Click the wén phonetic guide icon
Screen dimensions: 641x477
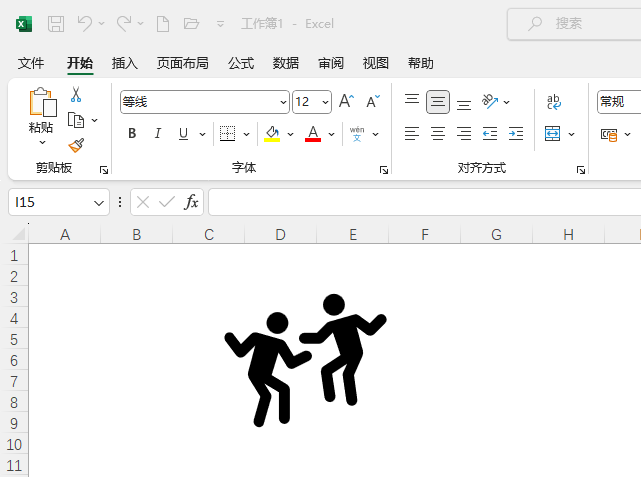click(357, 134)
